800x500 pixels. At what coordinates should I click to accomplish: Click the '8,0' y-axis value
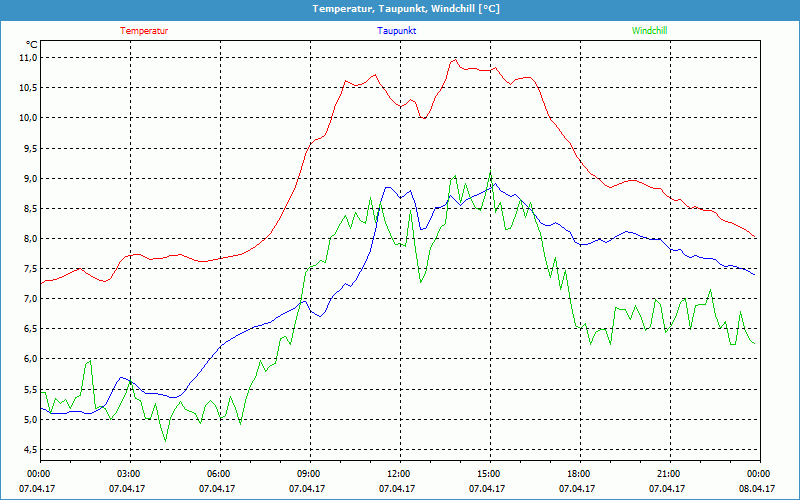(31, 239)
